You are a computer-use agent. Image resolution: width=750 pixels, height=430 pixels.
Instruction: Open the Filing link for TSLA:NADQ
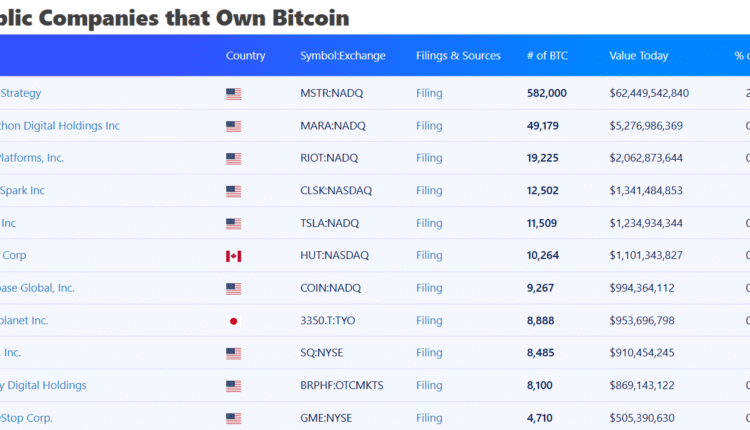(x=429, y=223)
